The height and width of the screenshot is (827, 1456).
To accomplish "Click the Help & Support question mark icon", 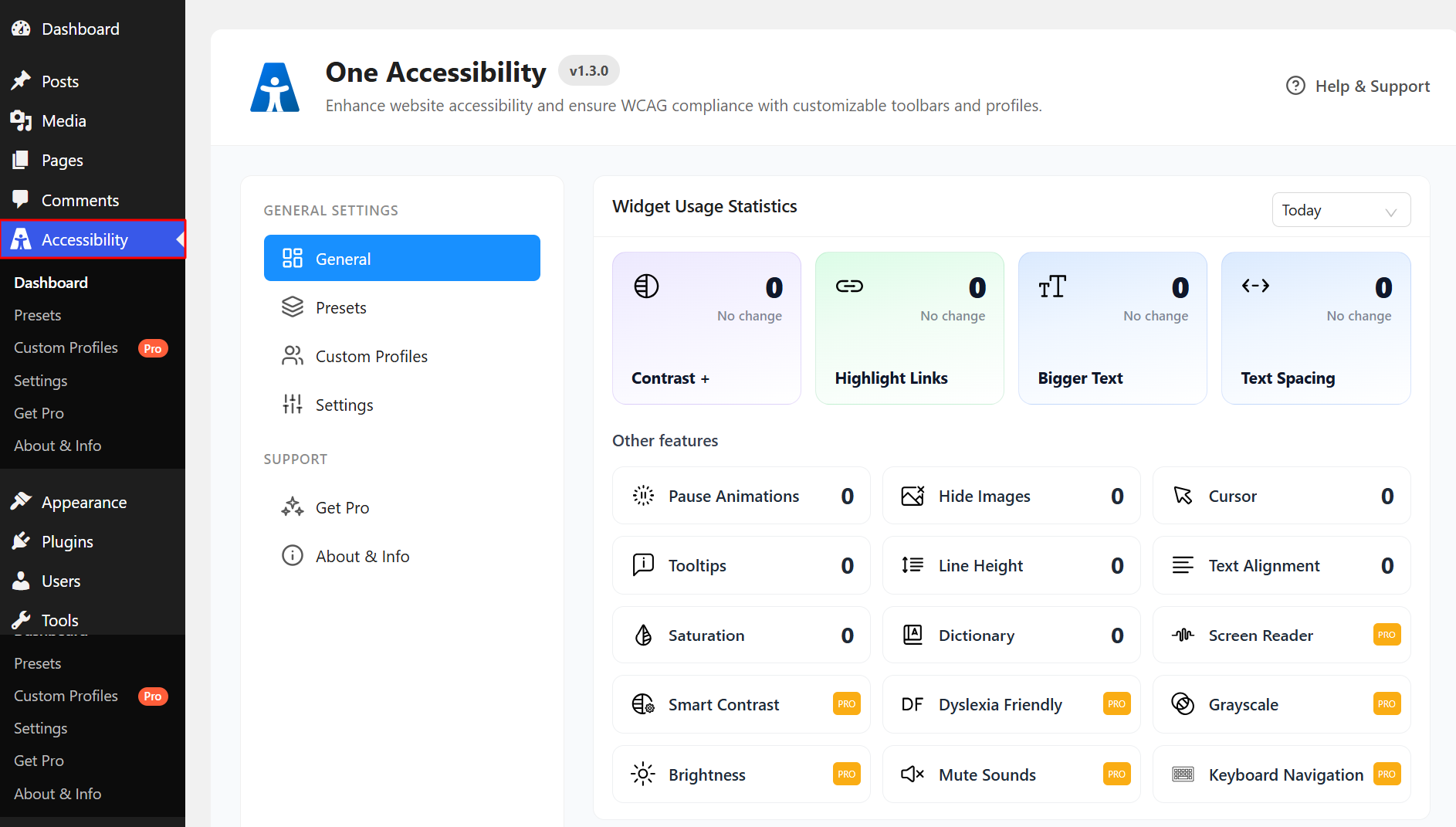I will pos(1295,86).
